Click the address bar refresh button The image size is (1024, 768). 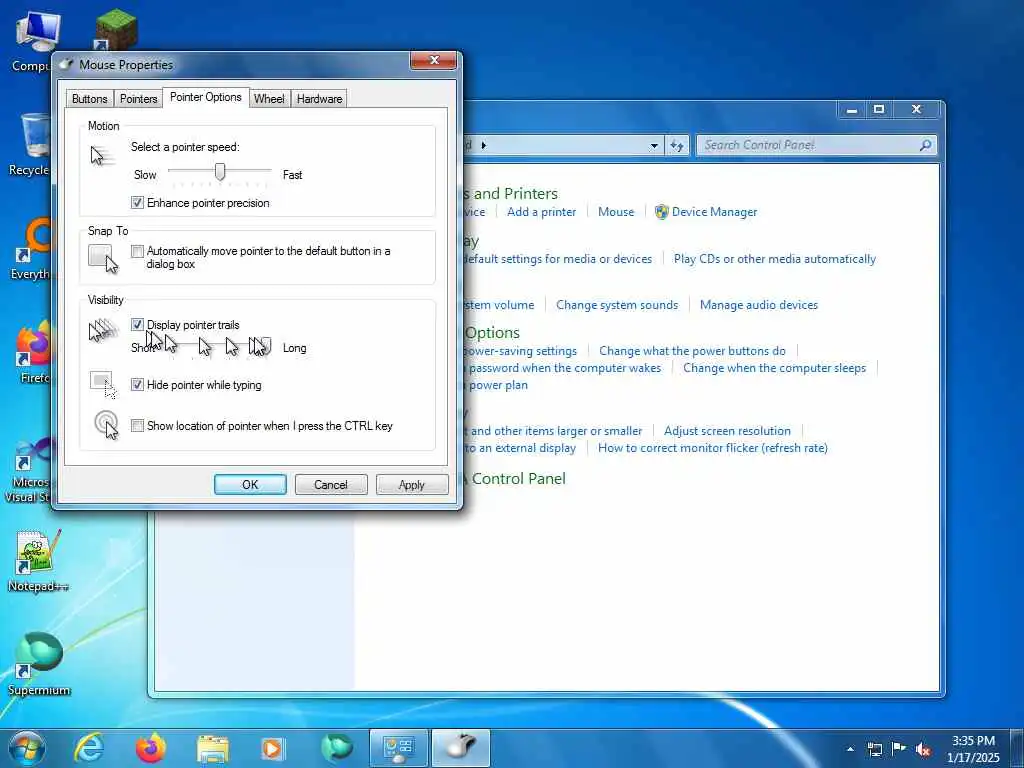677,146
